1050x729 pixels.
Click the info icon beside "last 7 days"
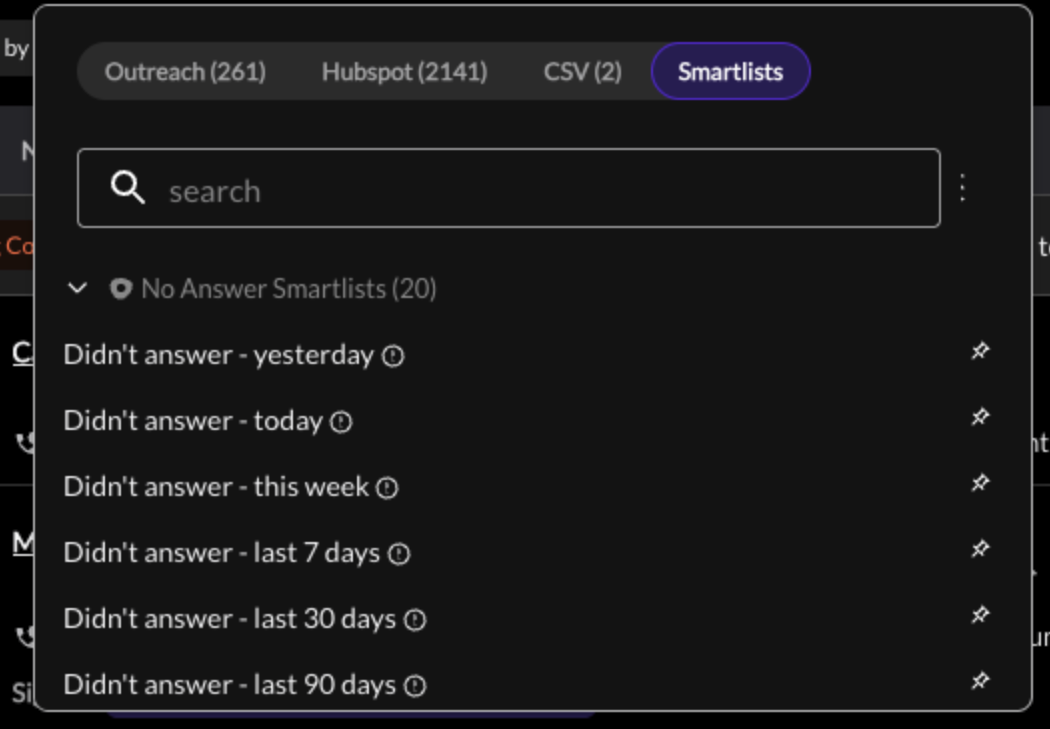[399, 554]
